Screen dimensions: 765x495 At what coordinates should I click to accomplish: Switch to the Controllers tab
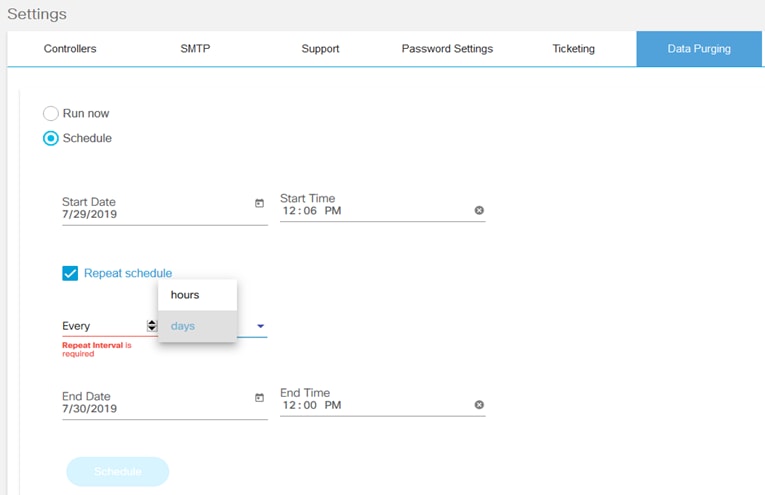72,48
